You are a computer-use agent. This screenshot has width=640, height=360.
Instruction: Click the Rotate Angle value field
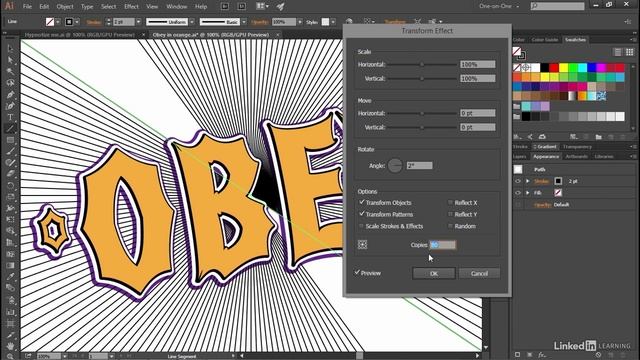coord(420,166)
